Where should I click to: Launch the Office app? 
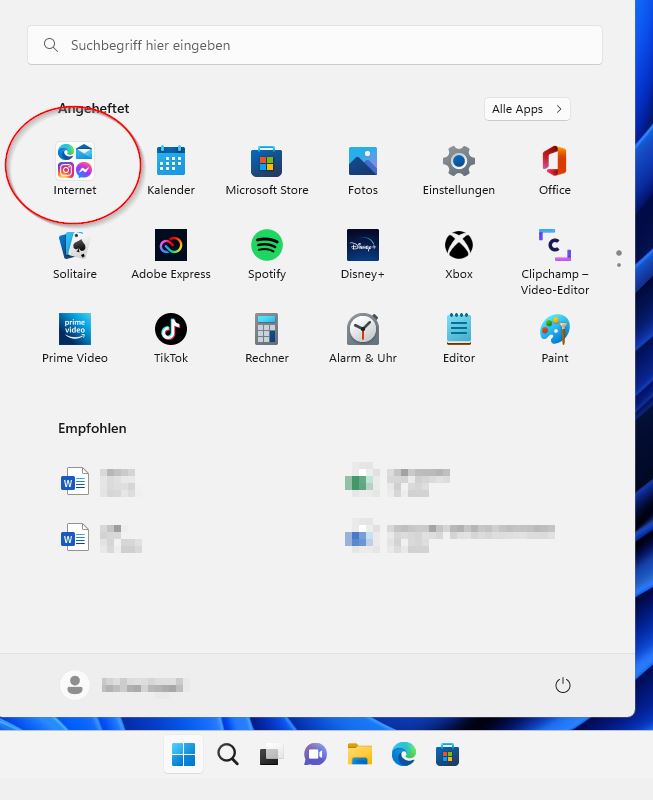555,170
